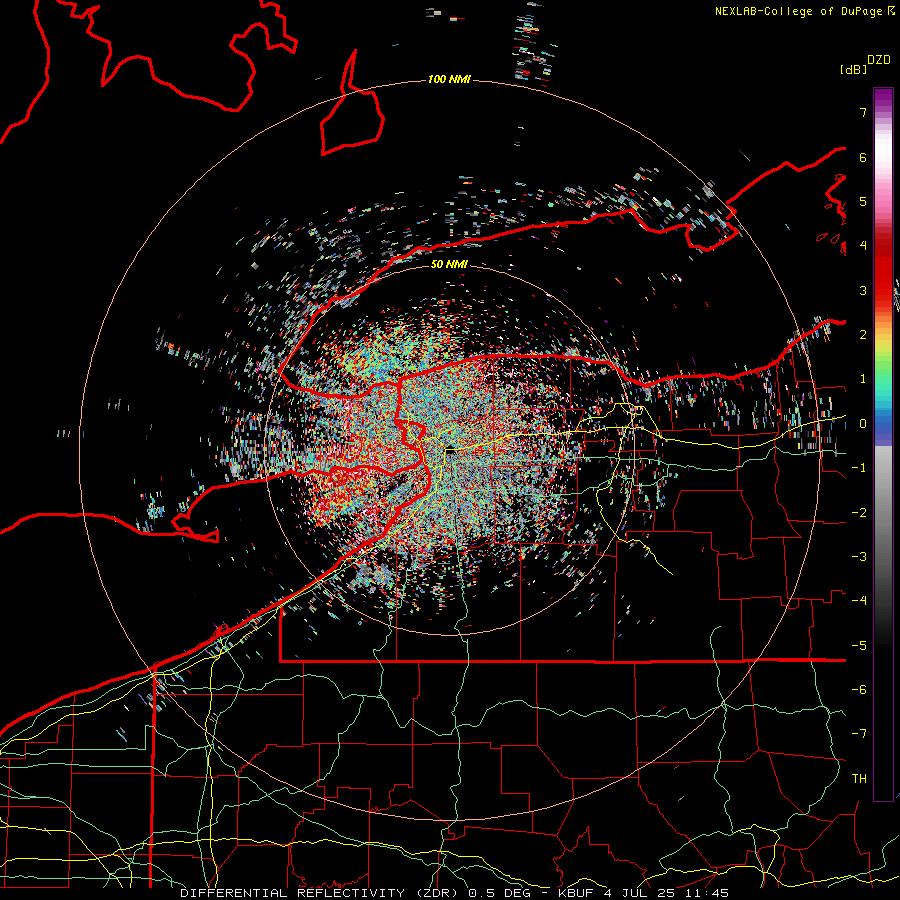Screen dimensions: 900x900
Task: Click the color scale bar legend
Action: (883, 444)
